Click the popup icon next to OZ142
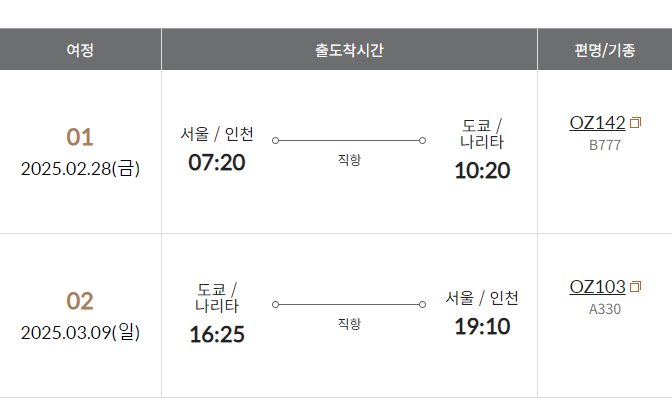The image size is (672, 420). pyautogui.click(x=636, y=123)
